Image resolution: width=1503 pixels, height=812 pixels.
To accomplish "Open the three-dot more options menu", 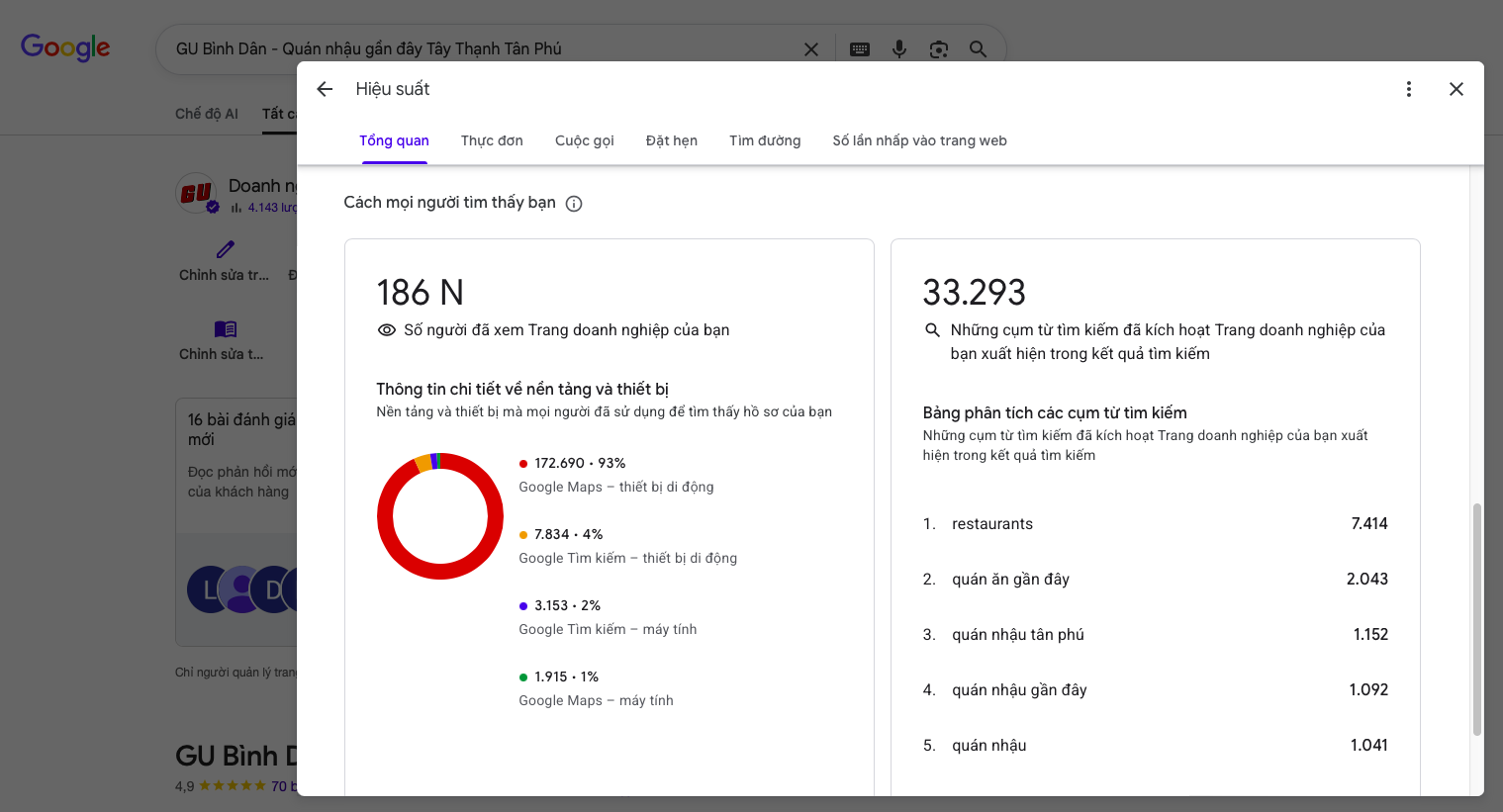I will coord(1409,89).
